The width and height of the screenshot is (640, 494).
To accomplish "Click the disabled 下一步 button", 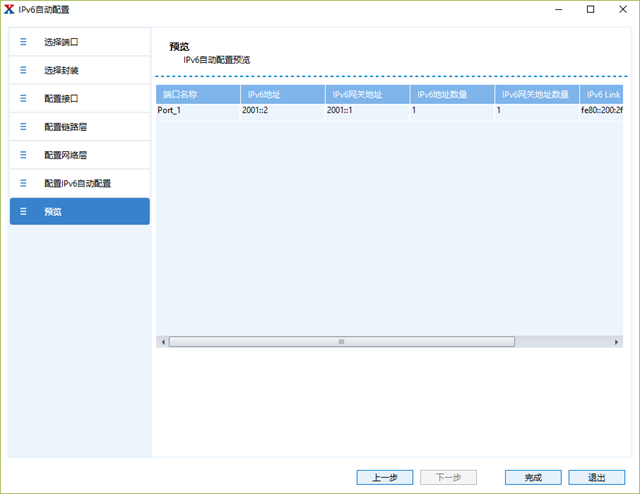I will click(x=448, y=477).
